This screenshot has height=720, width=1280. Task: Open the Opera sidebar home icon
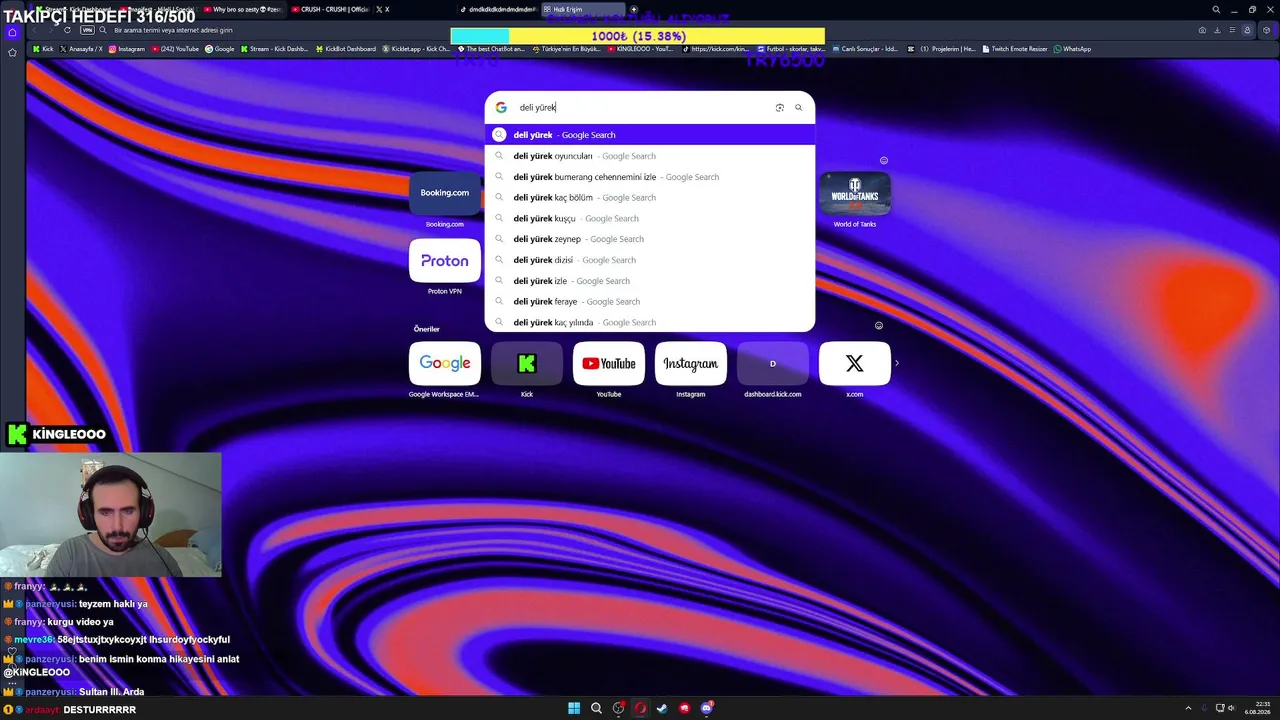tap(12, 32)
